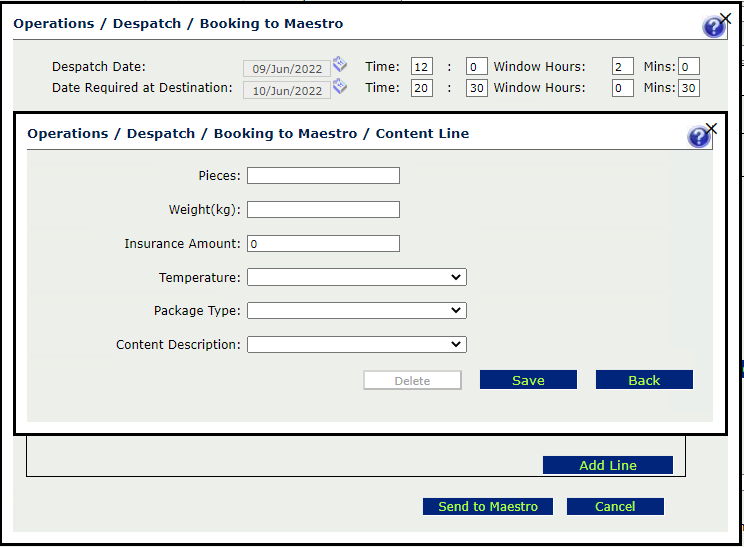Open help icon in Content Line dialog
The image size is (744, 547).
point(698,137)
